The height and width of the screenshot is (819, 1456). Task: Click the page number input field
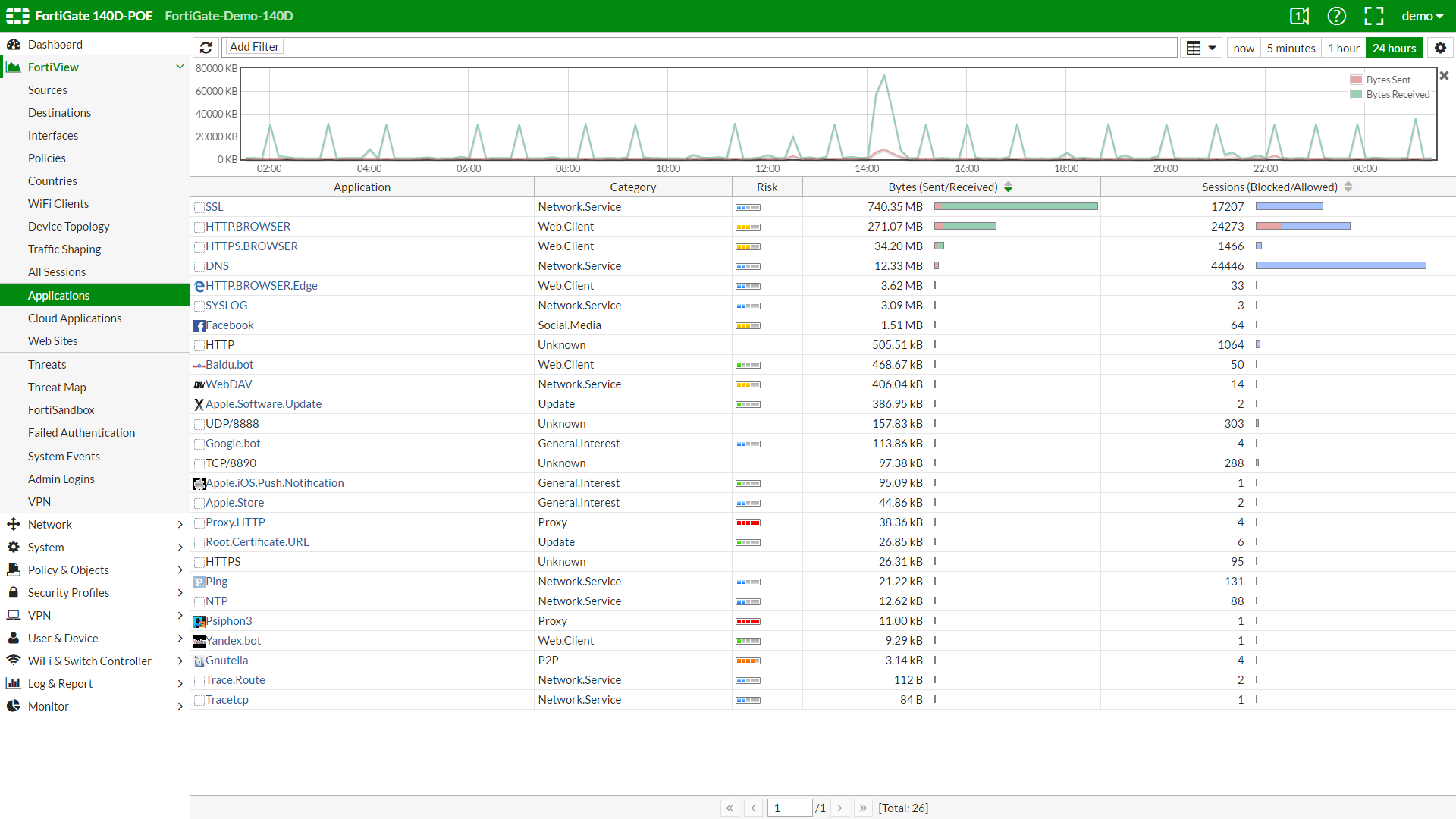[x=789, y=808]
